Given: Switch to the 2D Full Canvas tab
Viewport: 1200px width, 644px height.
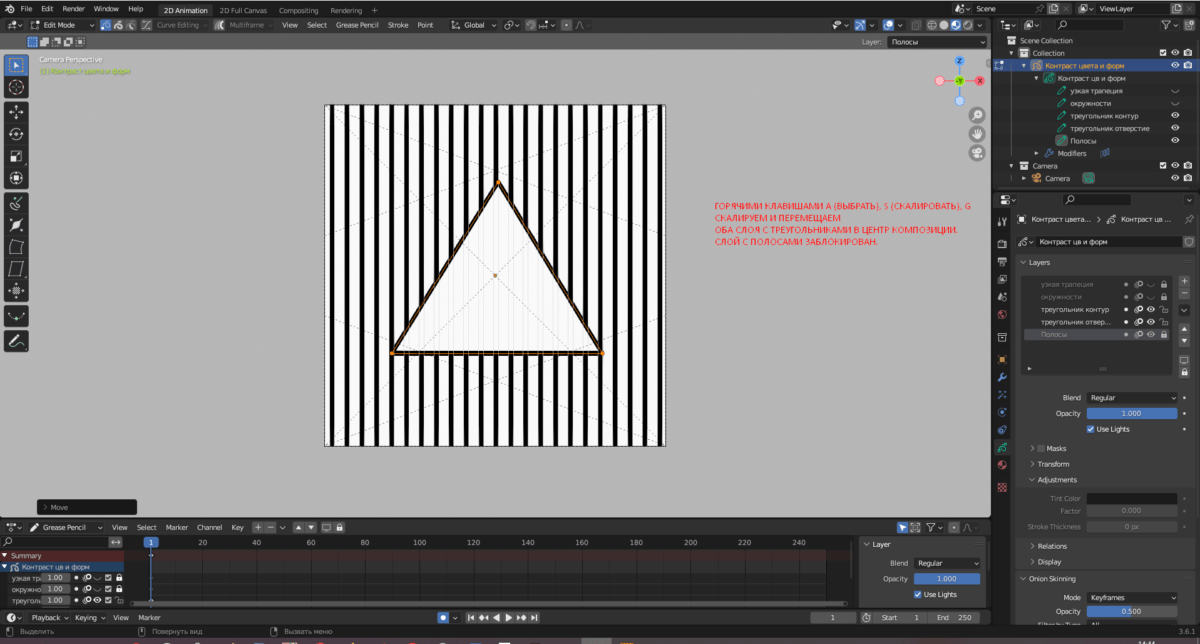Looking at the screenshot, I should click(x=244, y=9).
